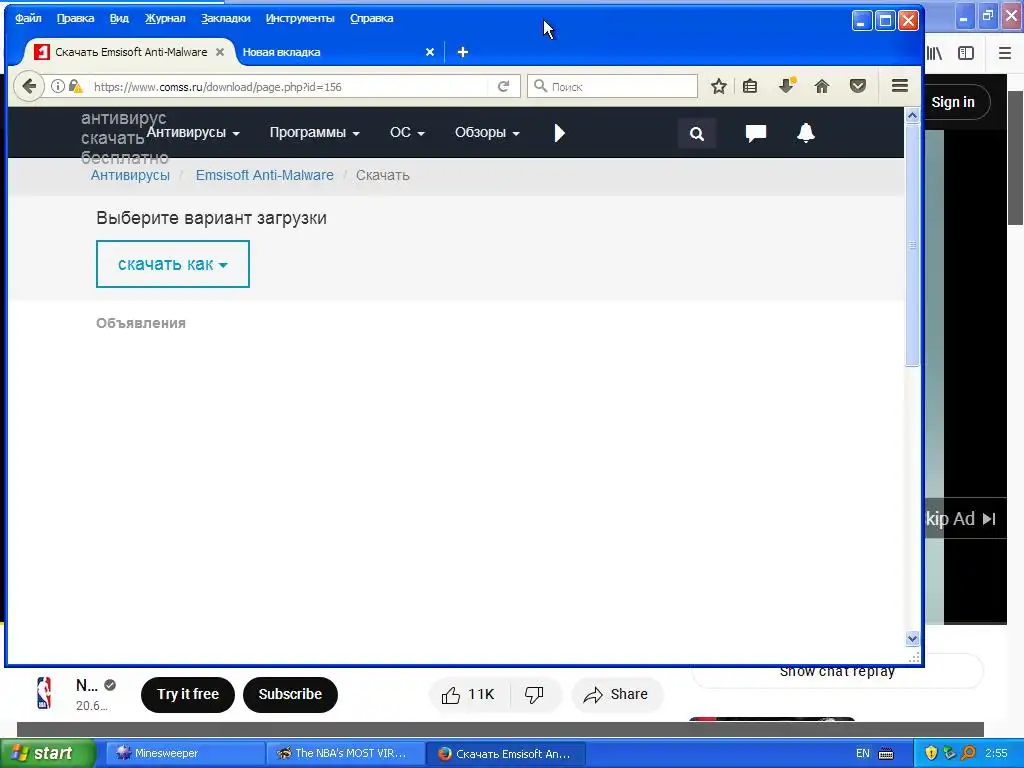Switch to the Скачать Emsisoft Anti-Malware tab
1024x768 pixels.
coord(131,52)
